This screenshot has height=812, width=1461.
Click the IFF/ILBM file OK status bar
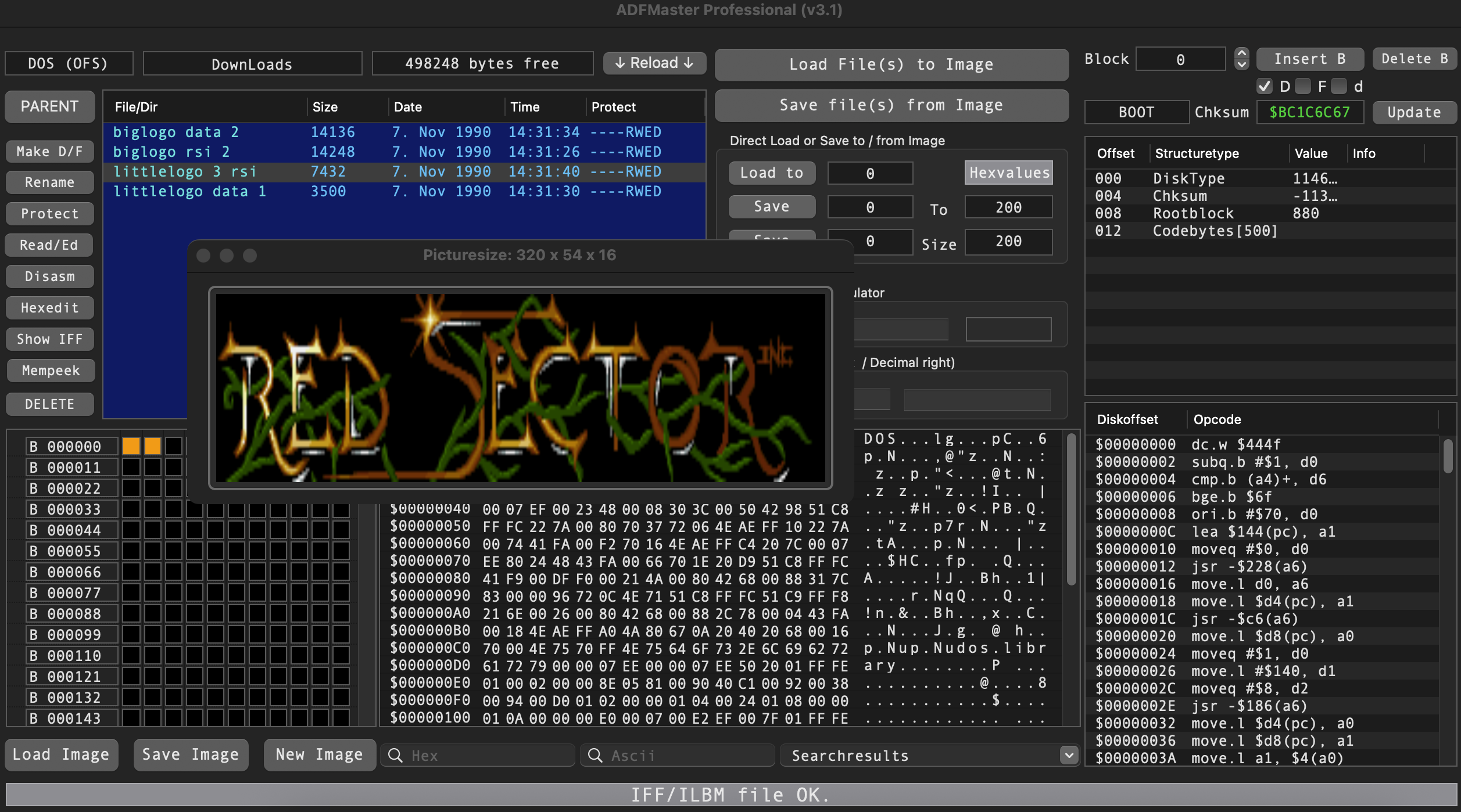point(730,795)
